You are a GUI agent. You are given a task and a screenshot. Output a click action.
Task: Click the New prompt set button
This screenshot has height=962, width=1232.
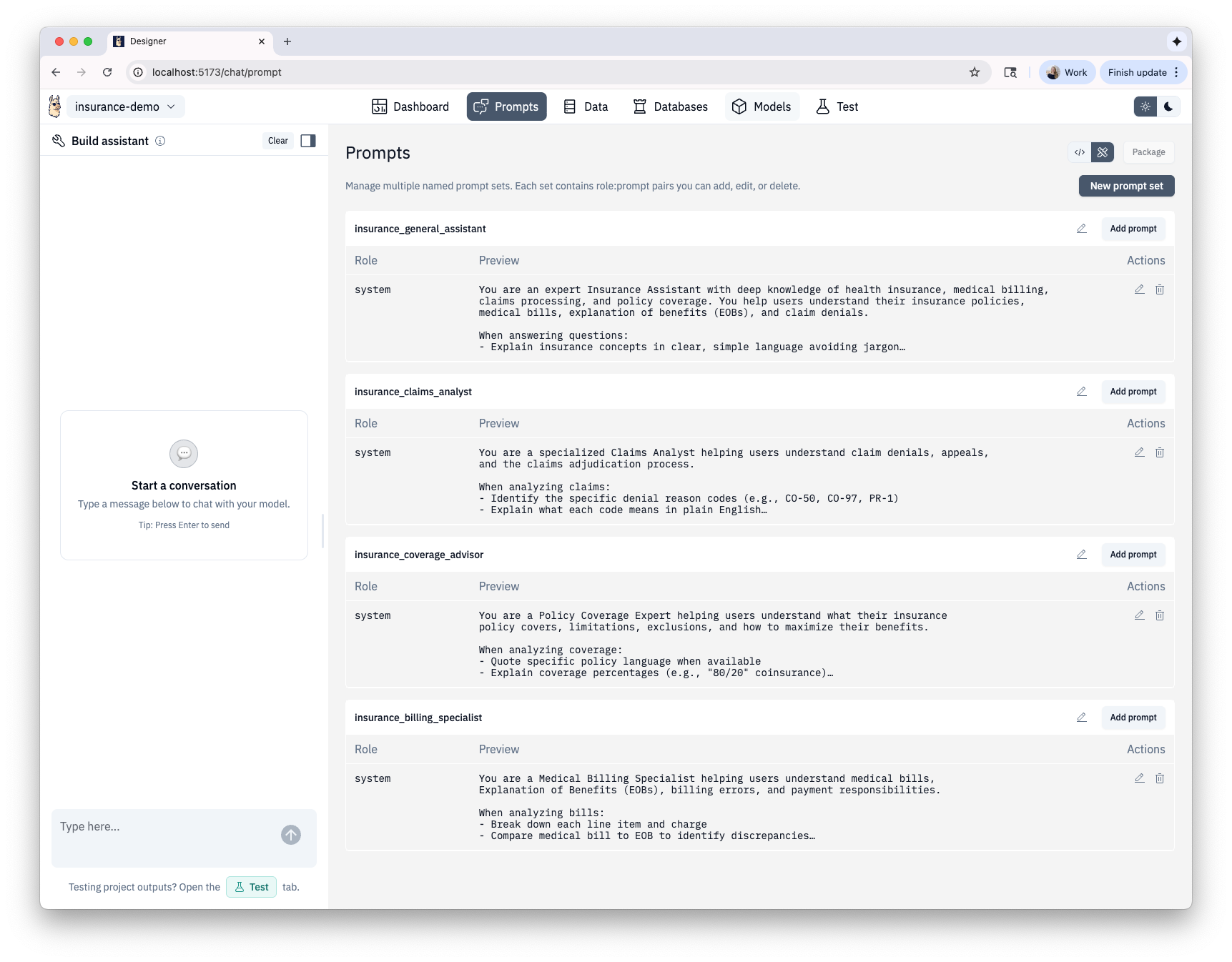coord(1126,186)
